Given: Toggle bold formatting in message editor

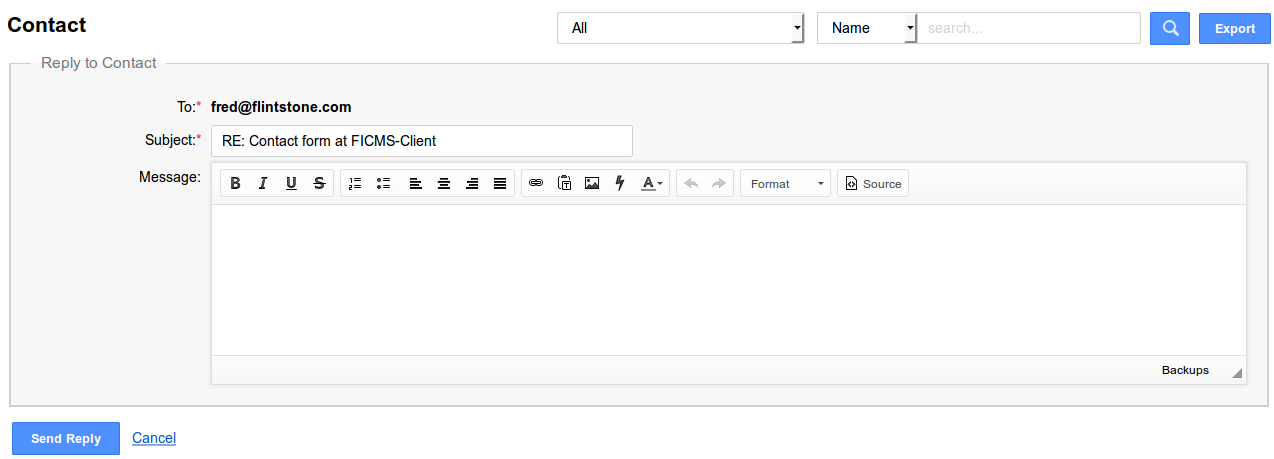Looking at the screenshot, I should 236,184.
